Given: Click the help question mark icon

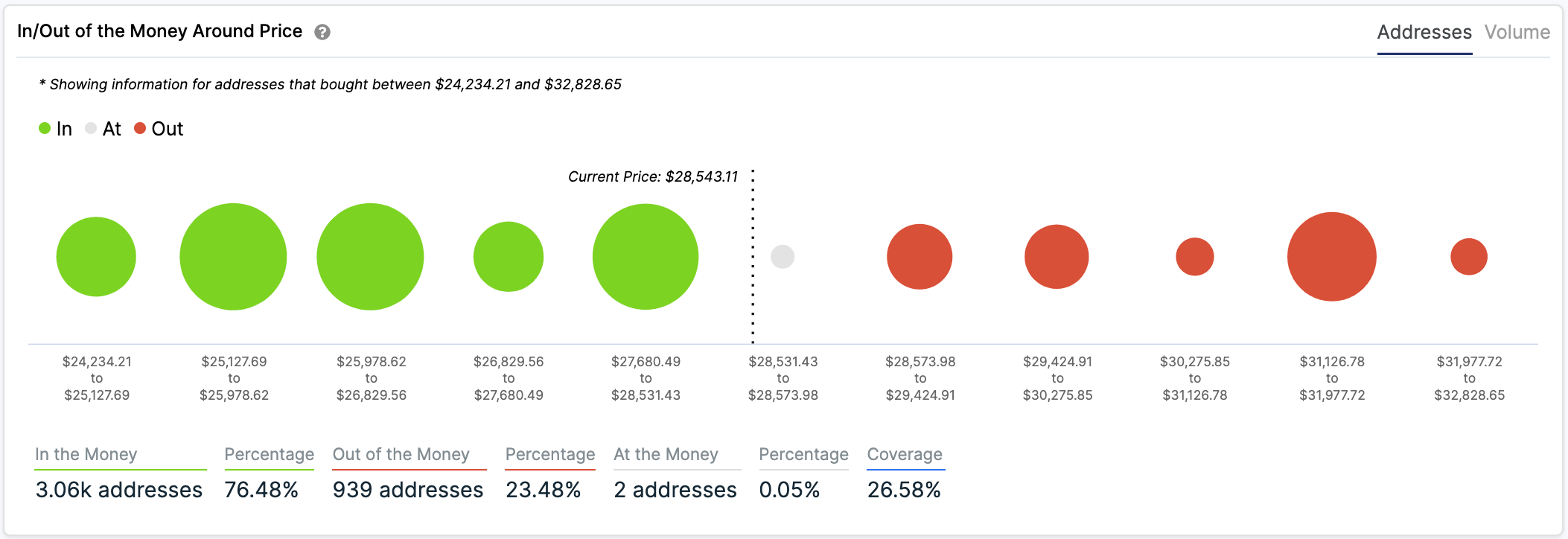Looking at the screenshot, I should [322, 32].
